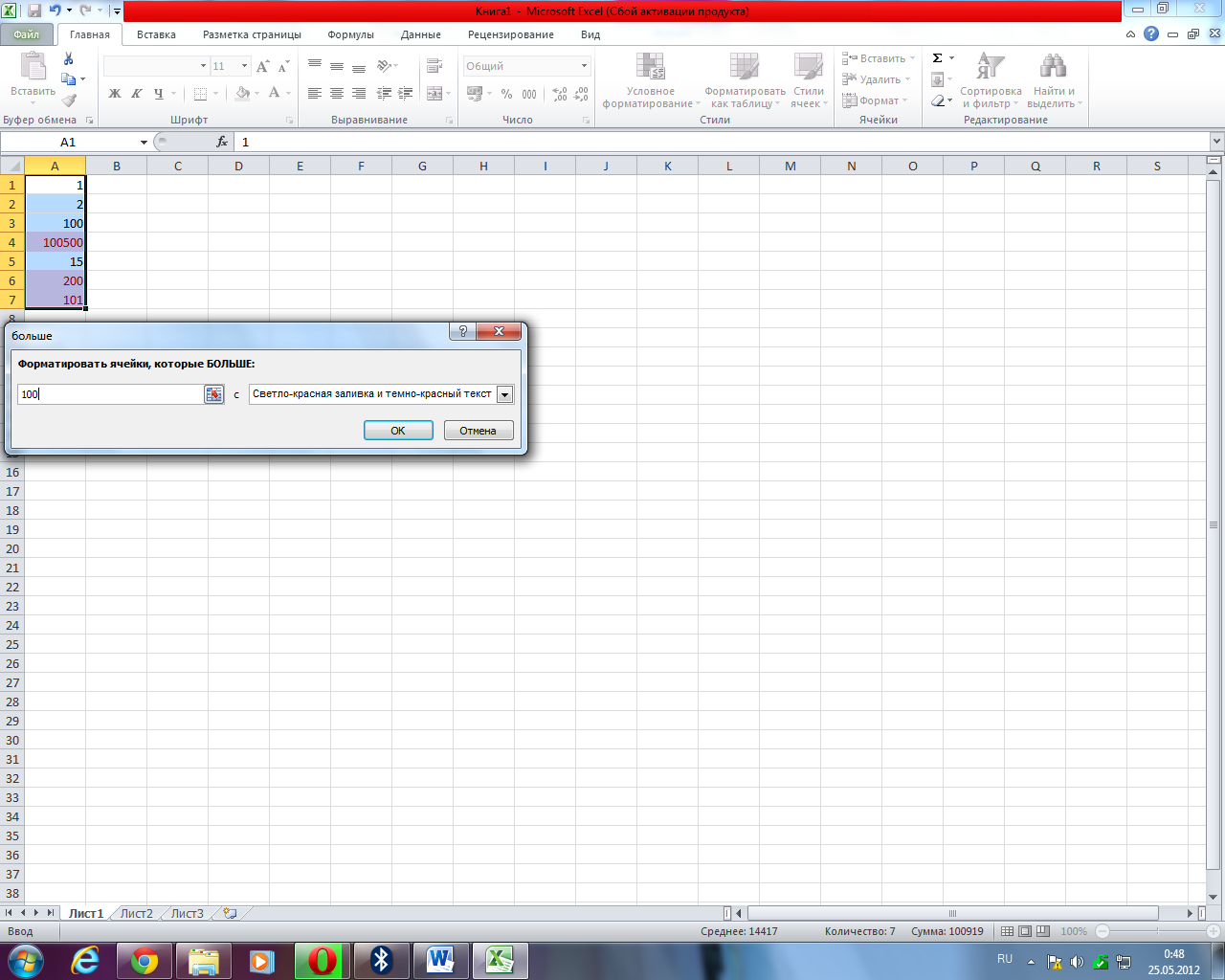Click OK in the больше dialog
The height and width of the screenshot is (980, 1225).
398,431
